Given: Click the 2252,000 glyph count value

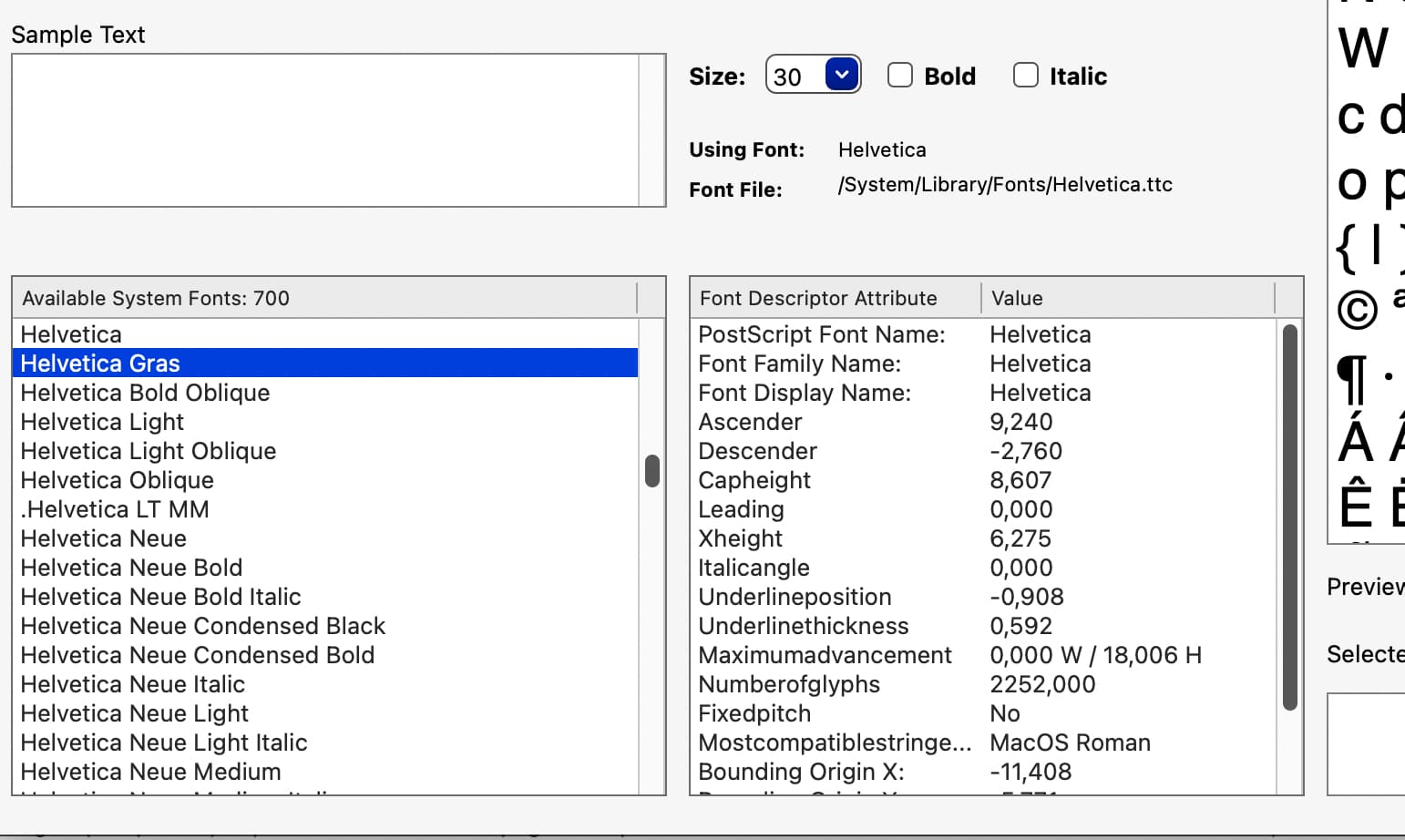Looking at the screenshot, I should (x=1042, y=684).
